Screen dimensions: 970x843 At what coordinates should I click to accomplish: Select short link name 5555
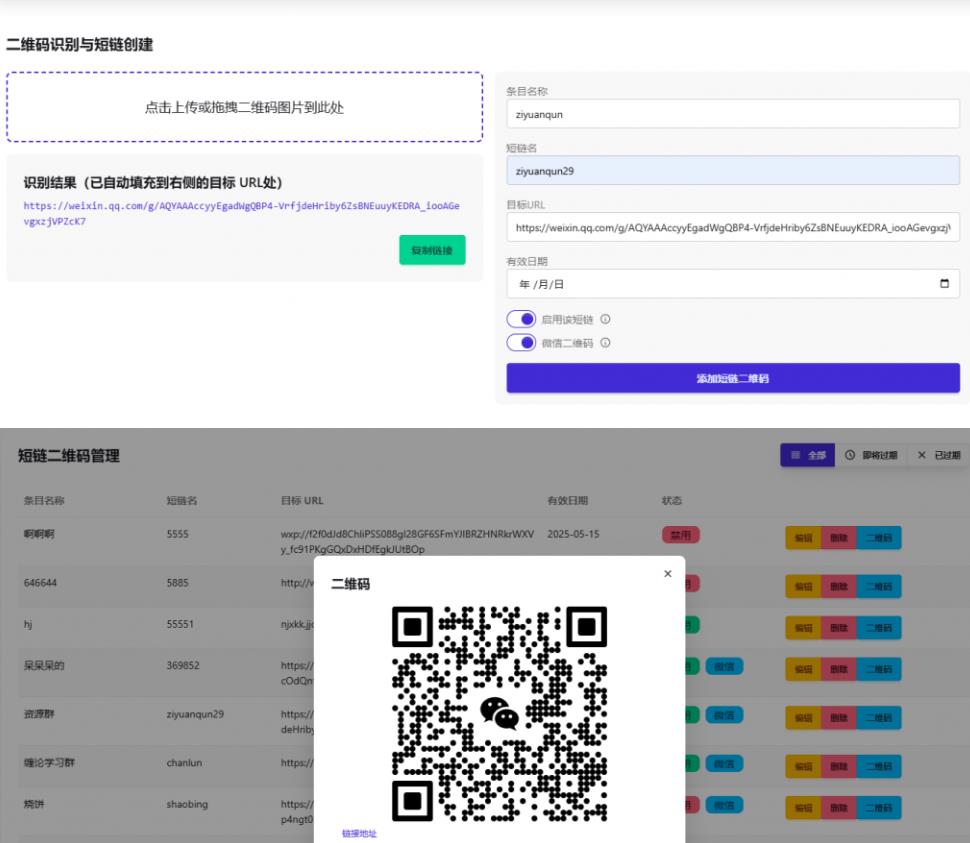click(178, 534)
